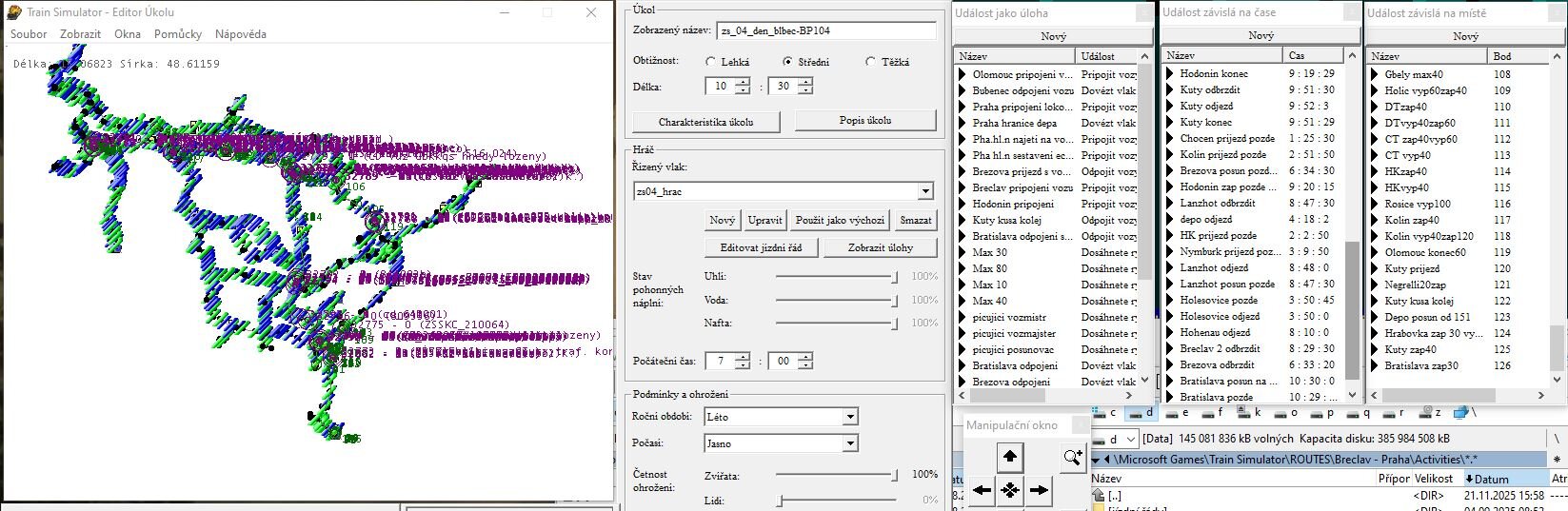
Task: Click the pan left arrow button
Action: (x=982, y=490)
